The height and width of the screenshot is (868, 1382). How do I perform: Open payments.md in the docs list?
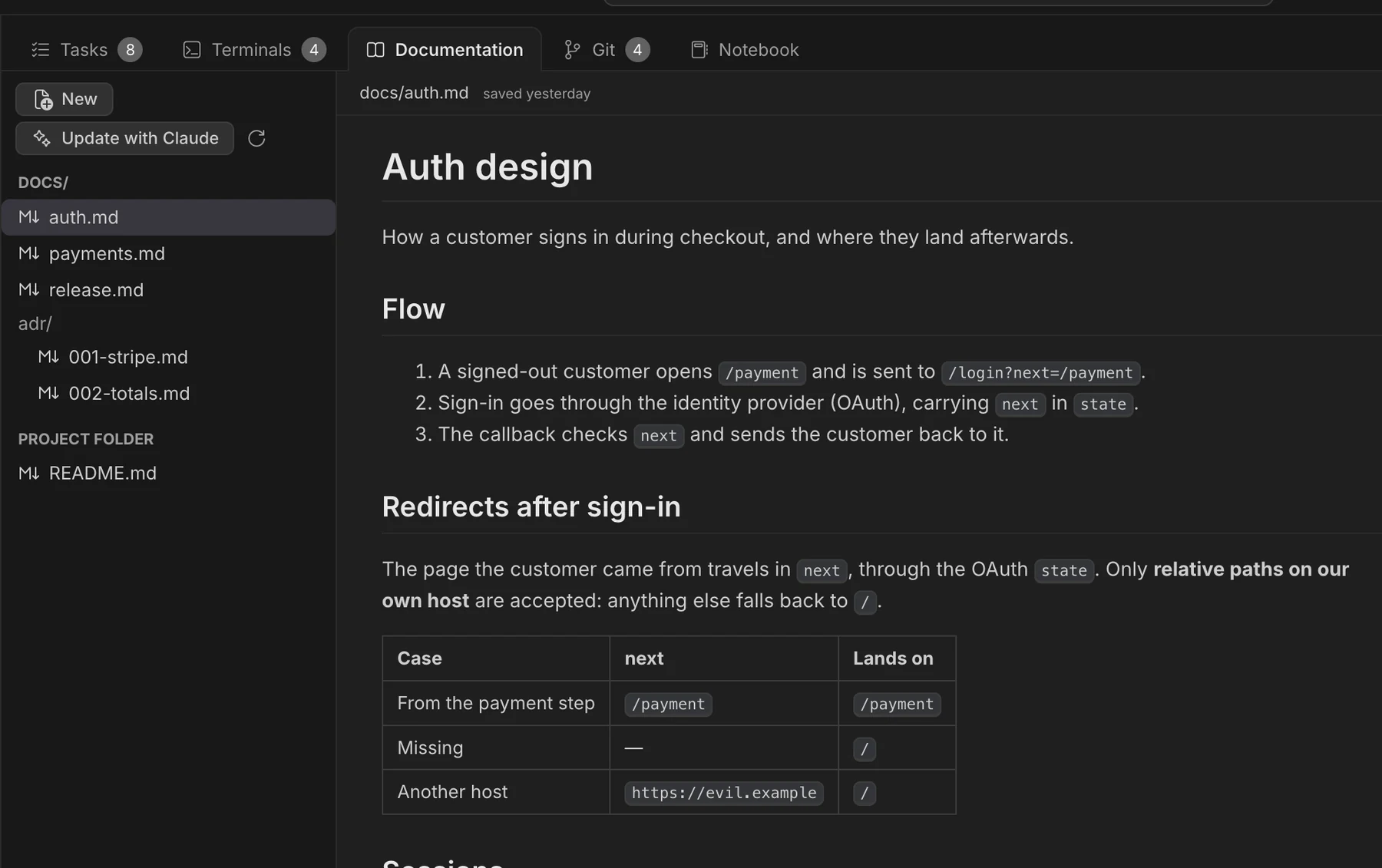(168, 253)
